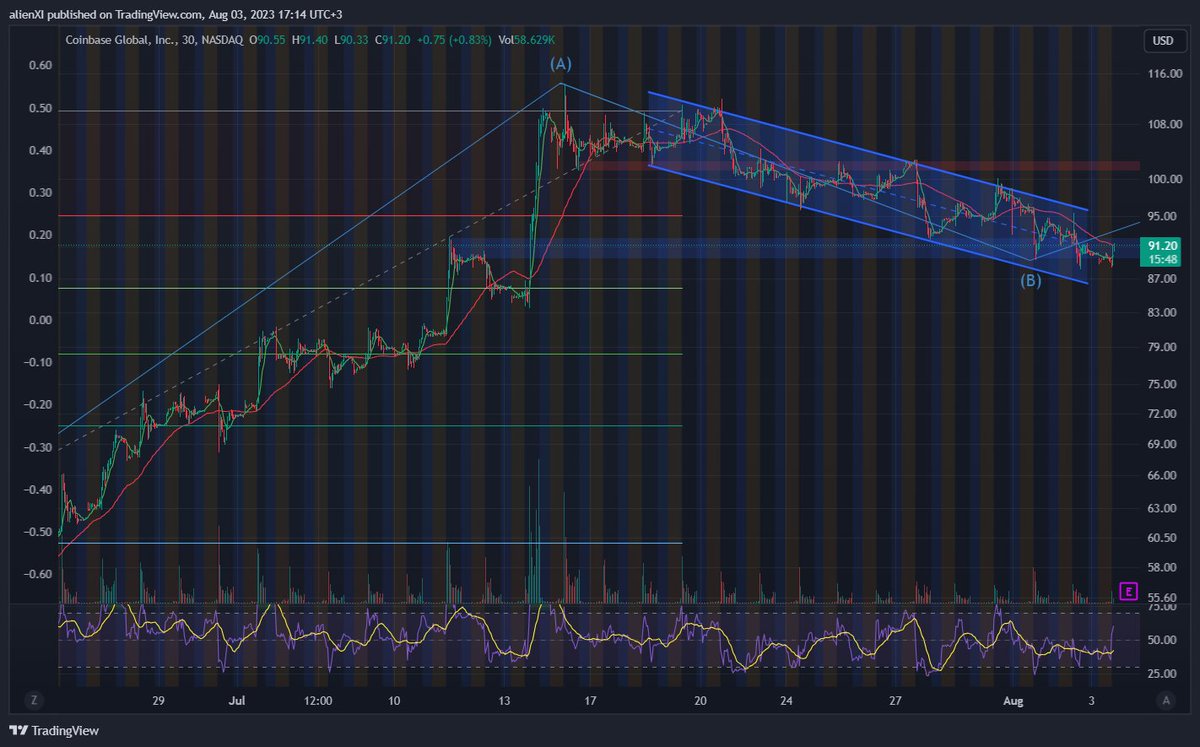
Task: Click the 29 date on time axis
Action: [157, 701]
